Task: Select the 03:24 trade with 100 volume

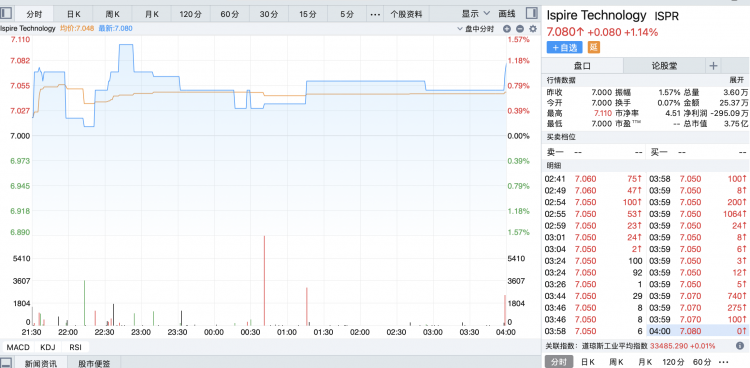Action: point(594,260)
